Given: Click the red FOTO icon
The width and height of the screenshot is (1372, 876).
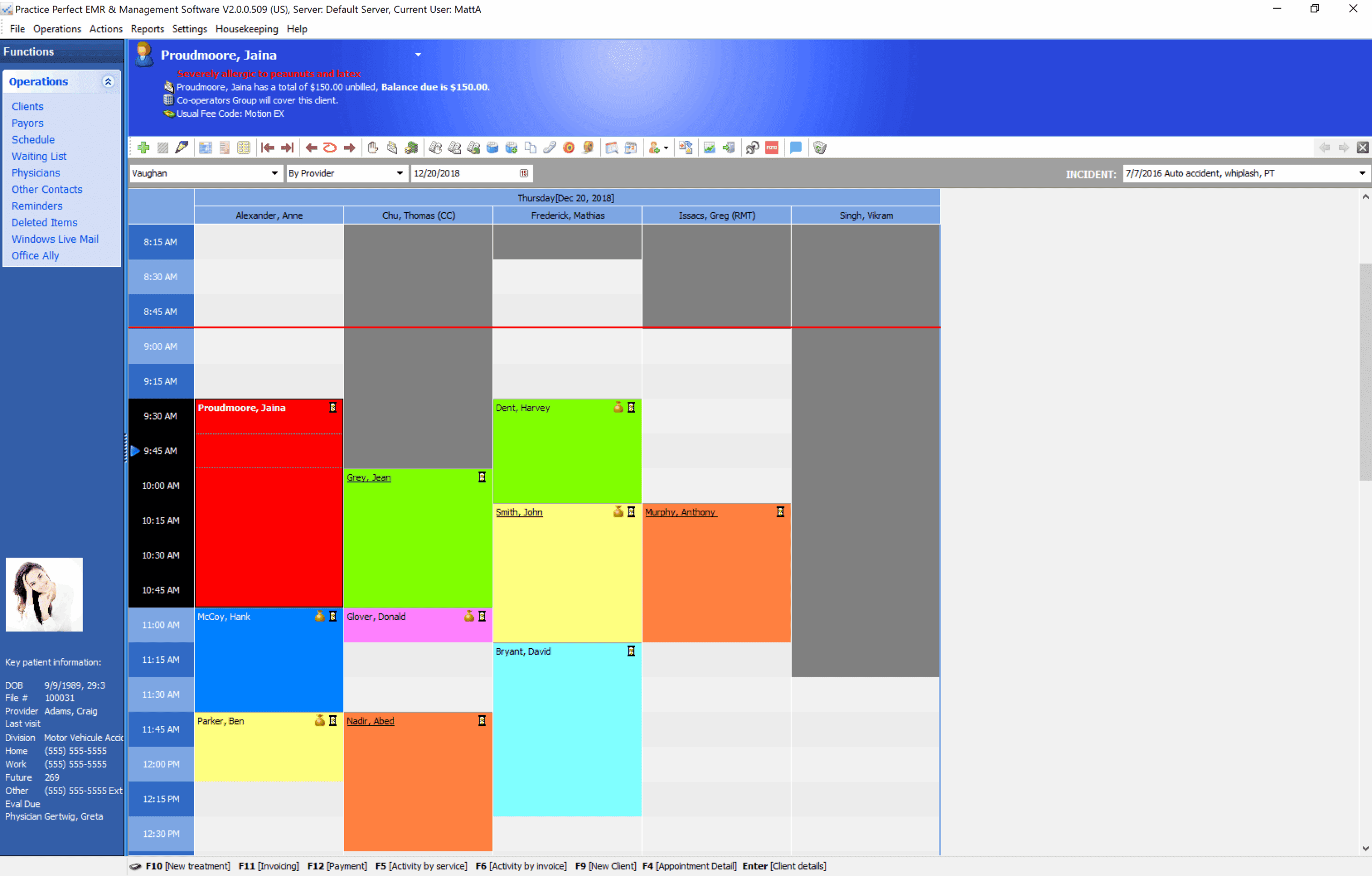Looking at the screenshot, I should tap(771, 148).
